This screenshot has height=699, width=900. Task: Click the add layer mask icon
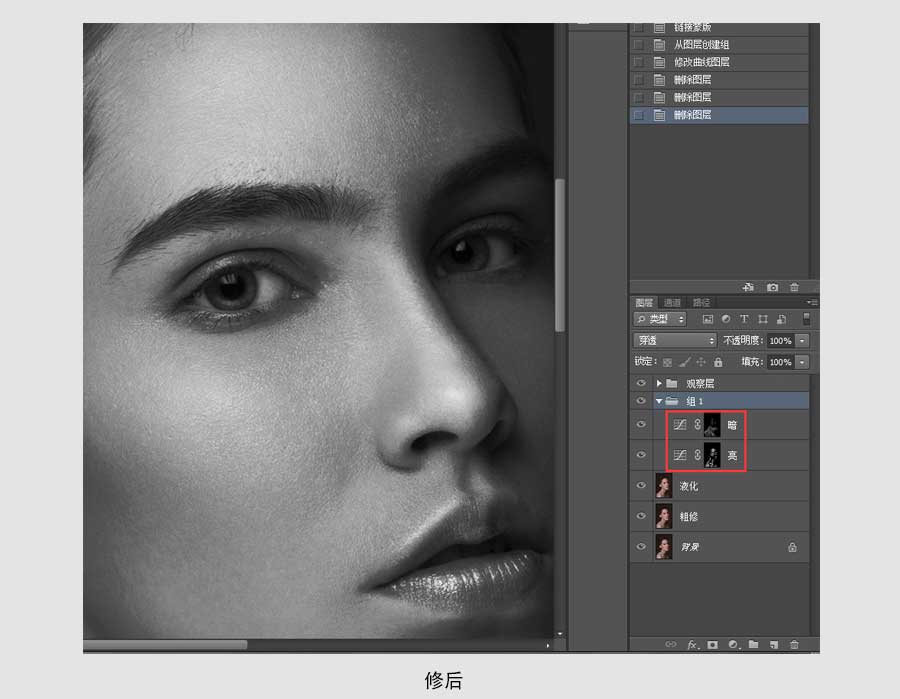tap(712, 645)
